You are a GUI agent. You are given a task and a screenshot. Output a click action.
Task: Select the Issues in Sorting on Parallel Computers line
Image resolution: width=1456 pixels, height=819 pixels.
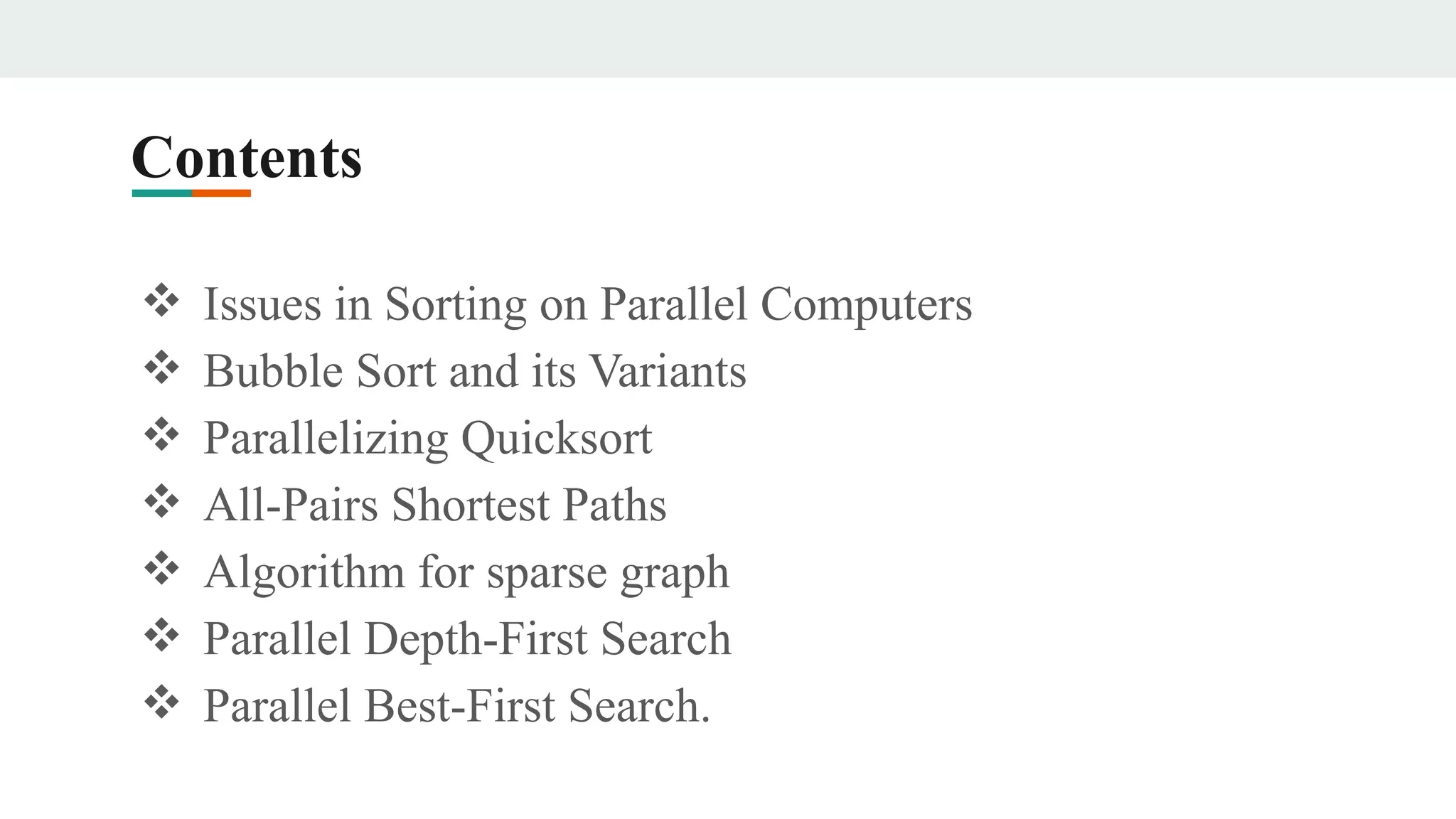click(587, 304)
